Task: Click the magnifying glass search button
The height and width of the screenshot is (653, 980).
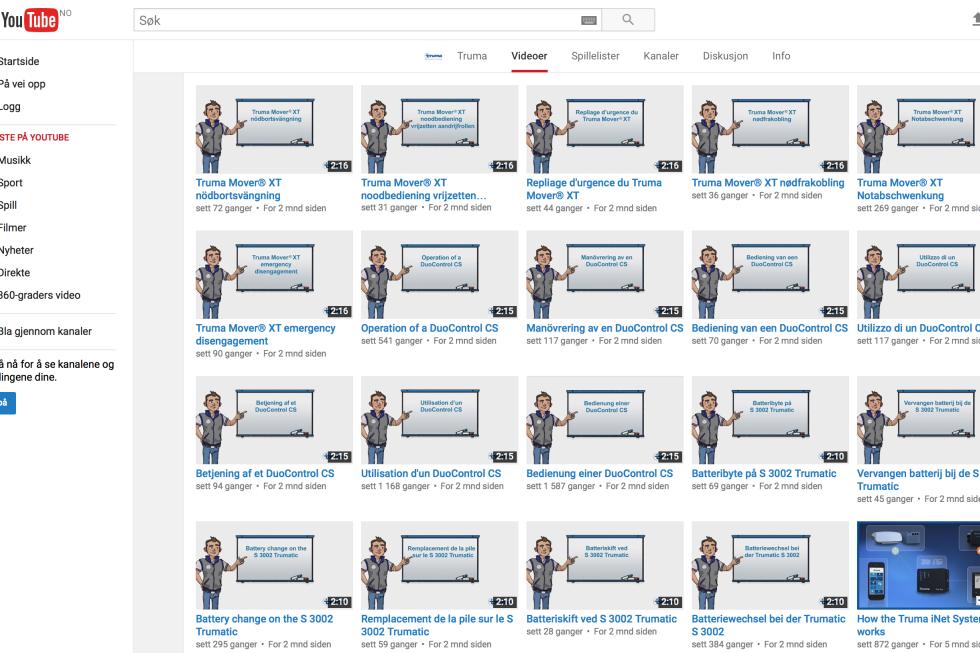Action: 628,20
